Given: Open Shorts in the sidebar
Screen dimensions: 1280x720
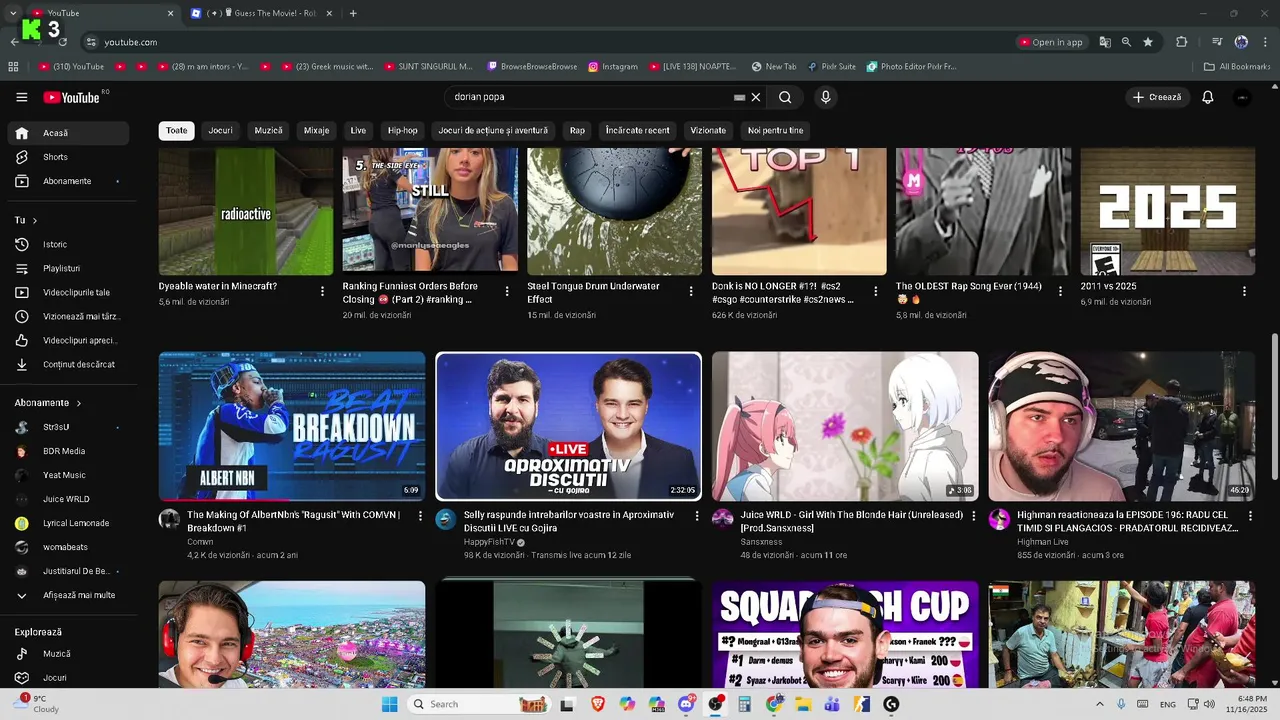Looking at the screenshot, I should pos(69,157).
